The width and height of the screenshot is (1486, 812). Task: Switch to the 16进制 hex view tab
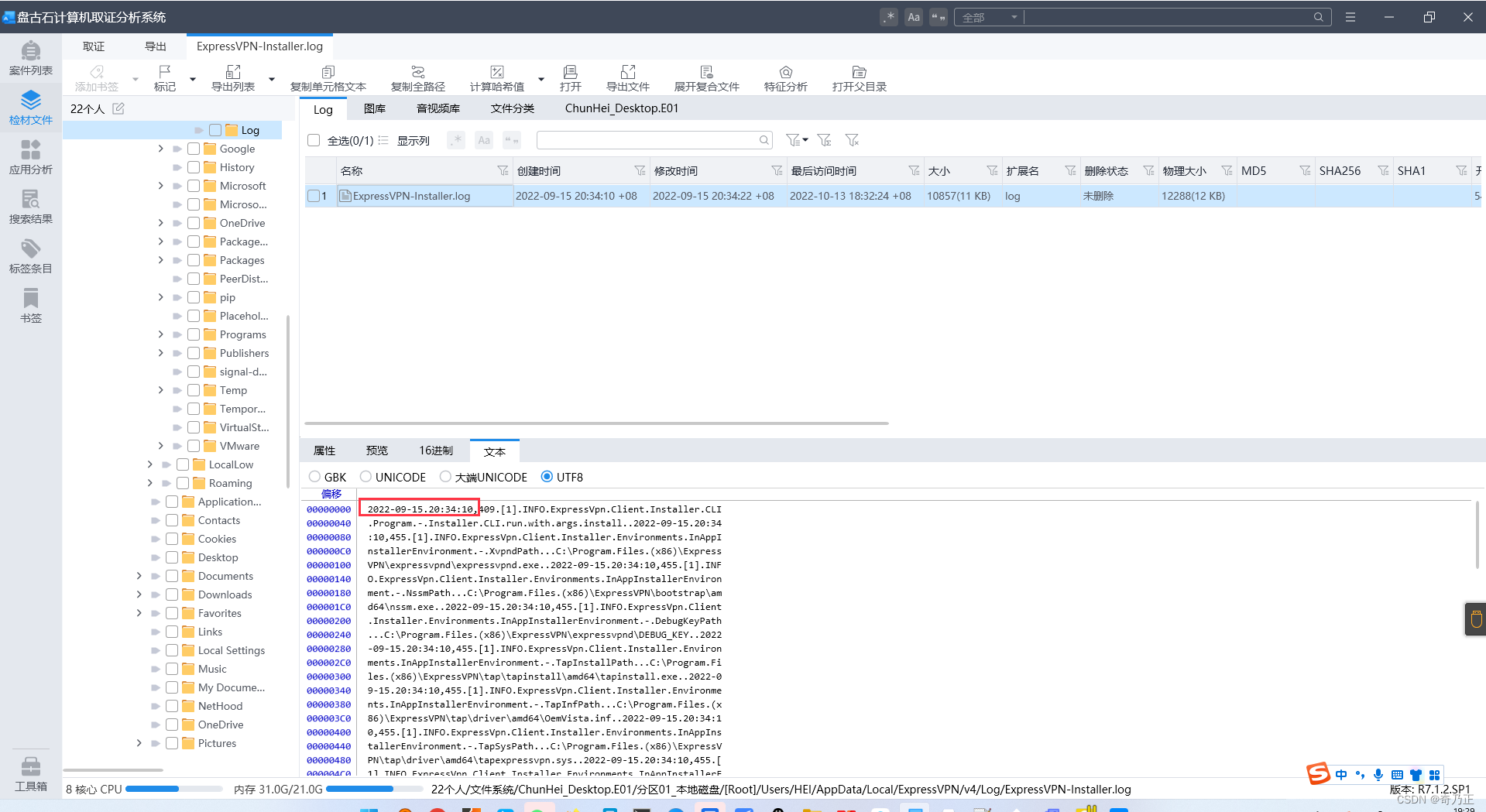point(436,451)
